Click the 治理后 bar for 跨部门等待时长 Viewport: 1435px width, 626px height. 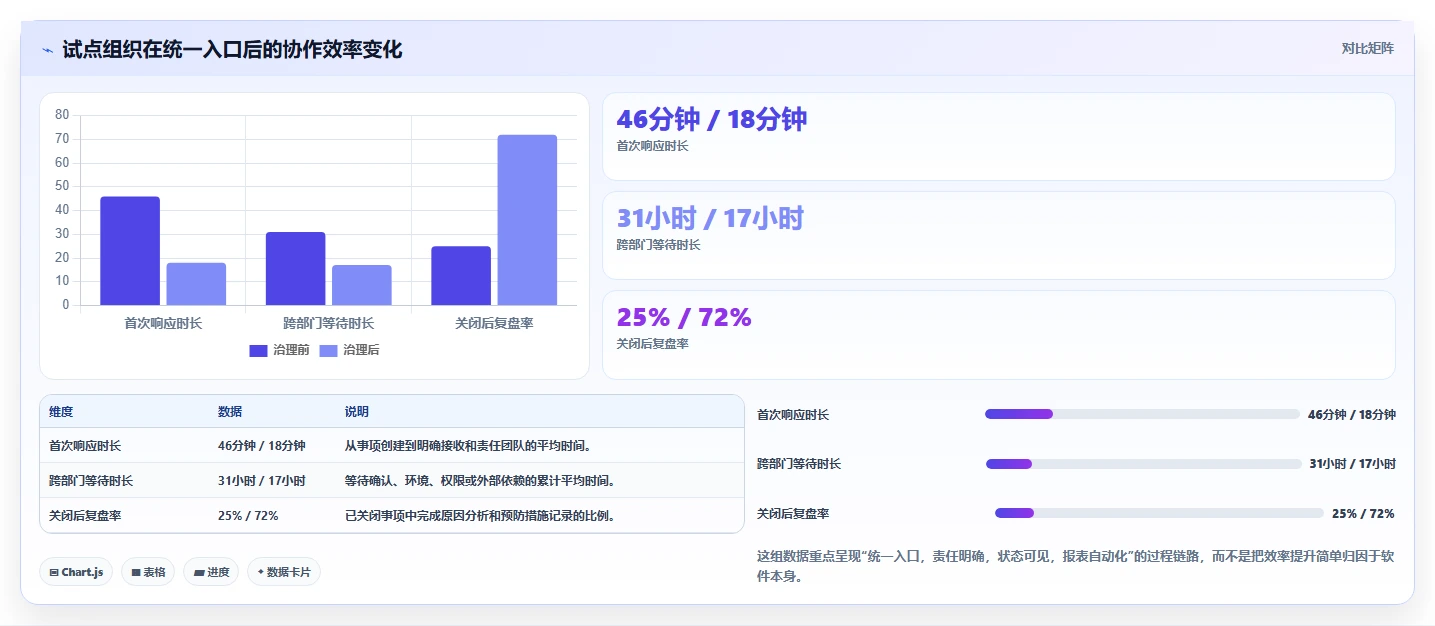(x=362, y=285)
